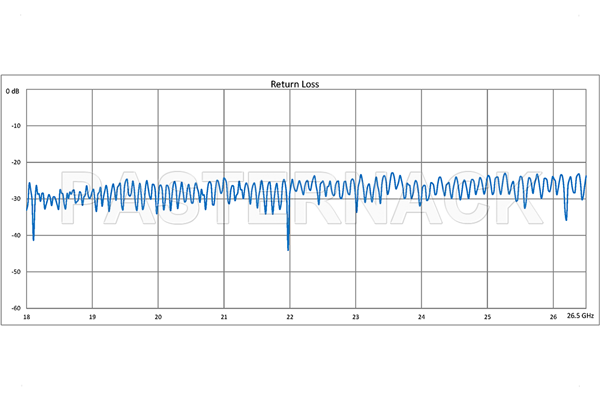
Task: Select the -10 y-axis label
Action: point(15,127)
